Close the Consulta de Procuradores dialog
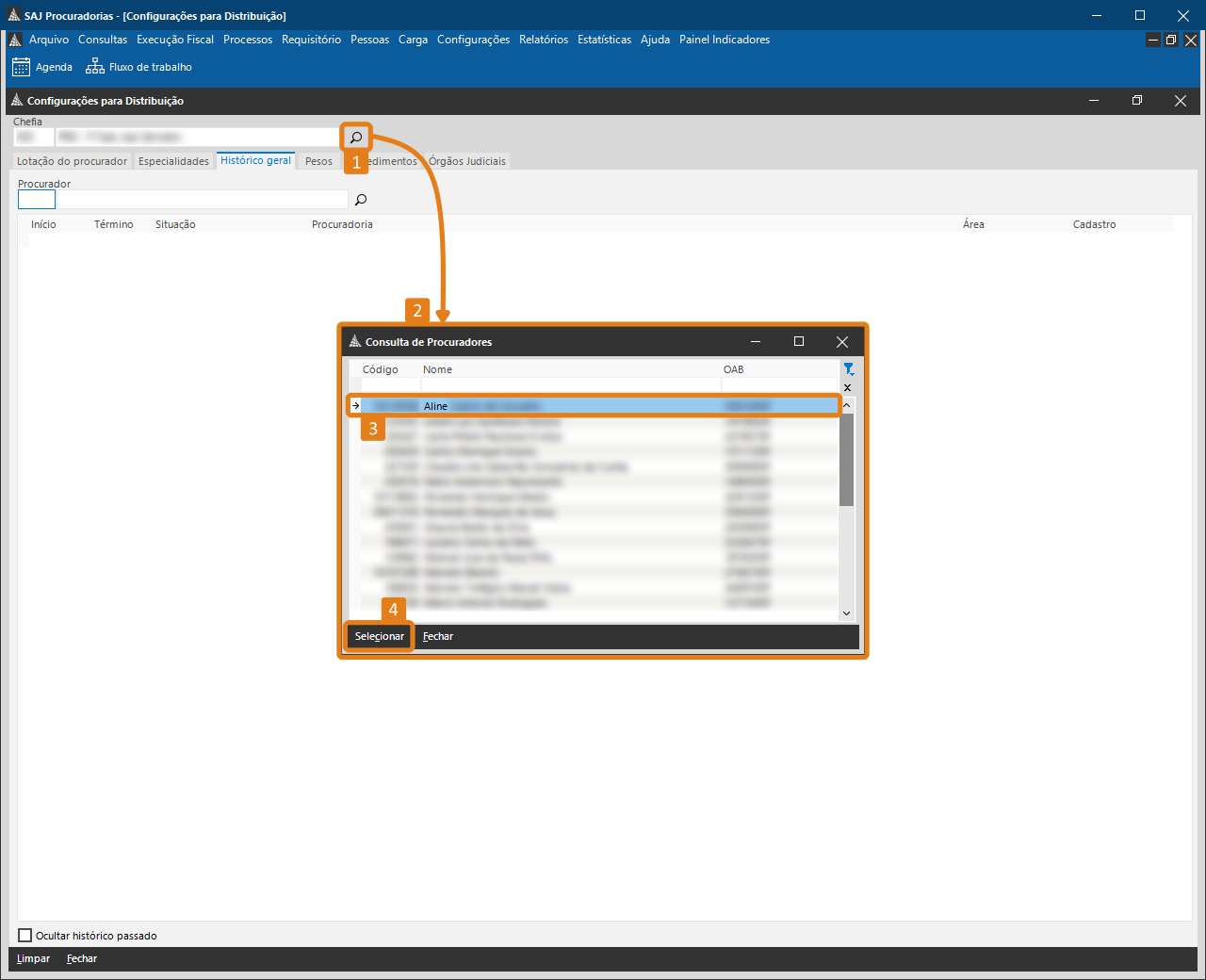Screen dimensions: 1206x980 click(x=842, y=342)
